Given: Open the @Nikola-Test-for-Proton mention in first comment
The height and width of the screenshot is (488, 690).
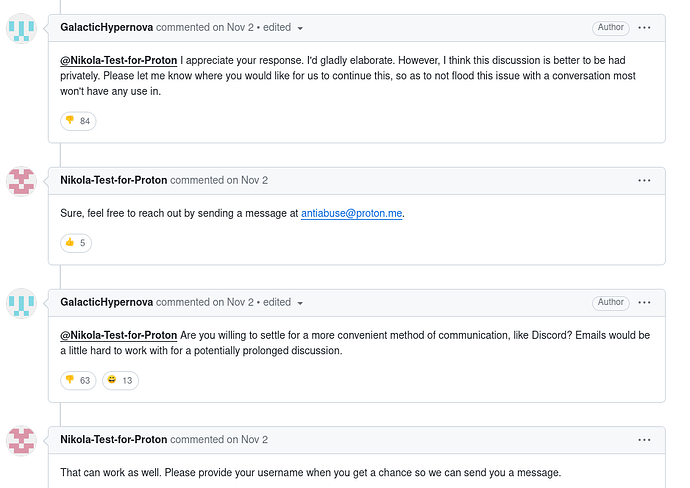Looking at the screenshot, I should (119, 60).
